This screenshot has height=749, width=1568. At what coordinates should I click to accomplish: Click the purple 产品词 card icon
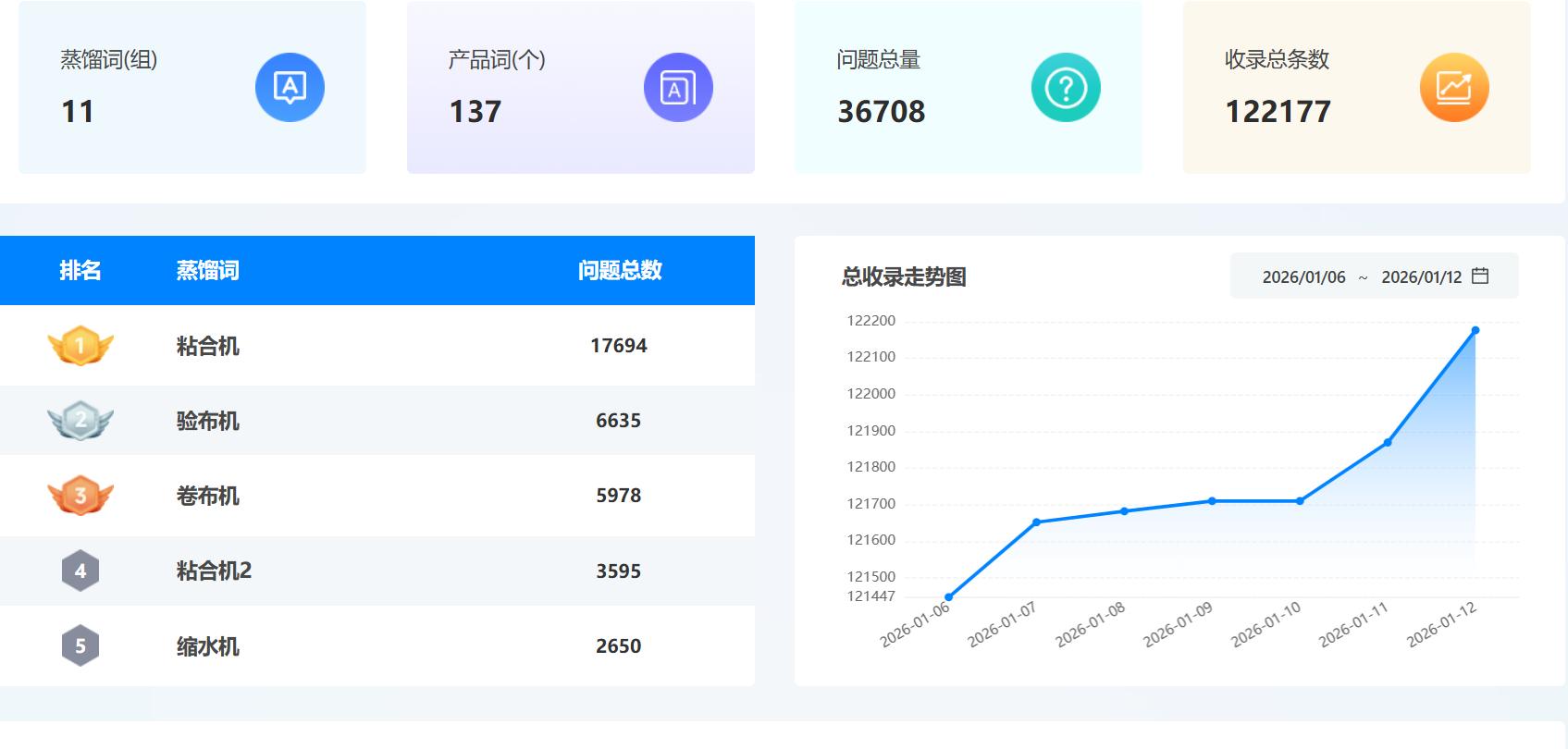pos(678,88)
